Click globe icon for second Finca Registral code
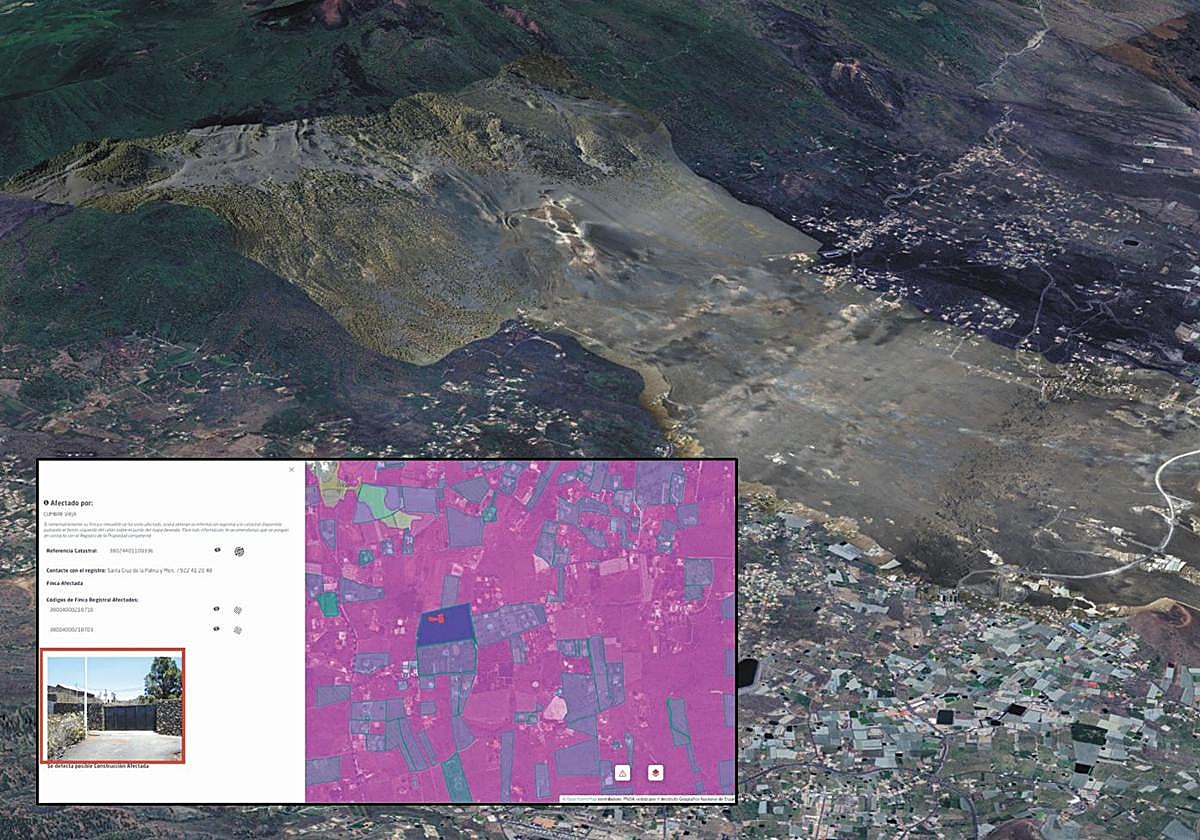 pos(238,630)
